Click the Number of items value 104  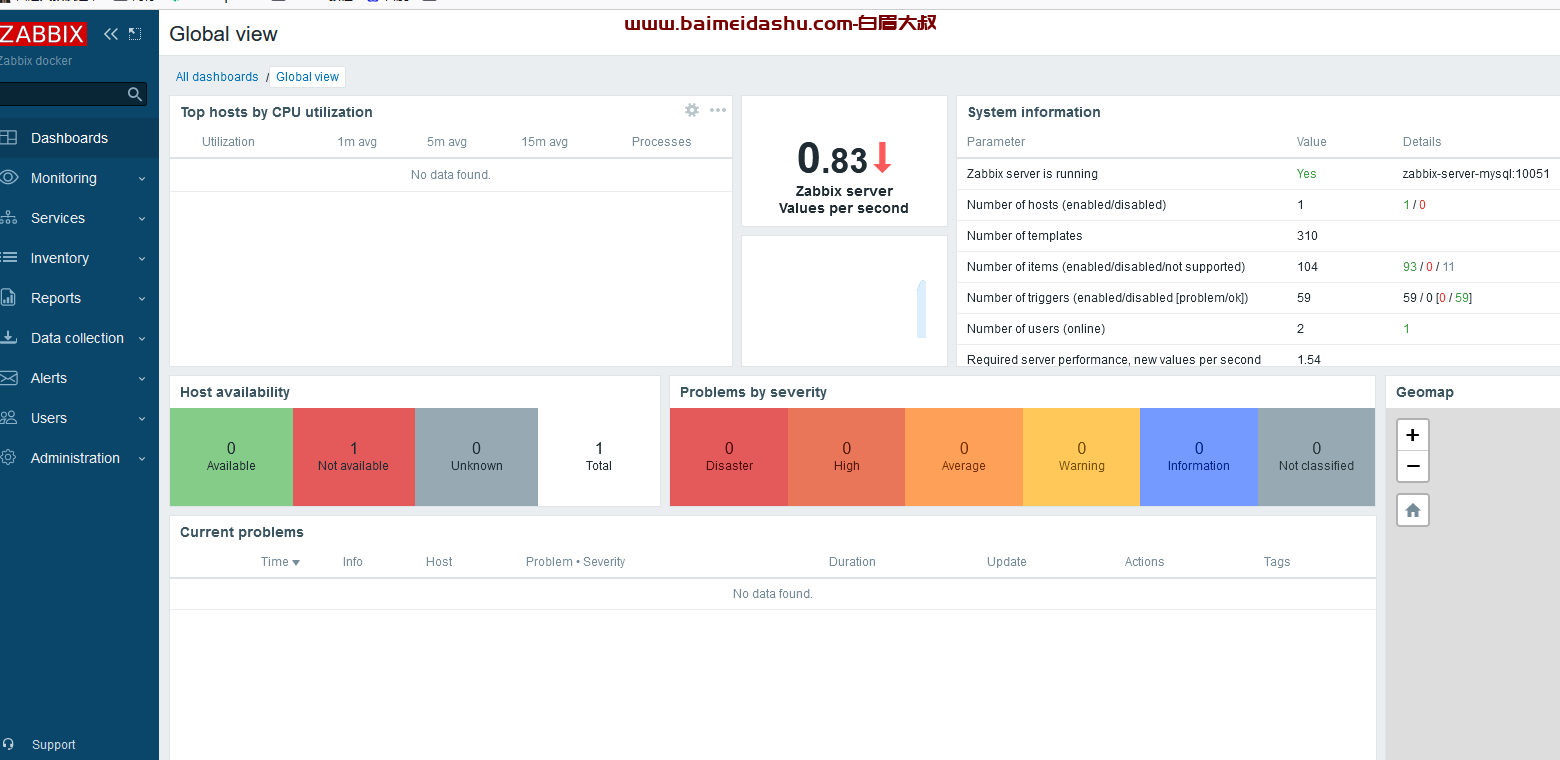[1307, 267]
